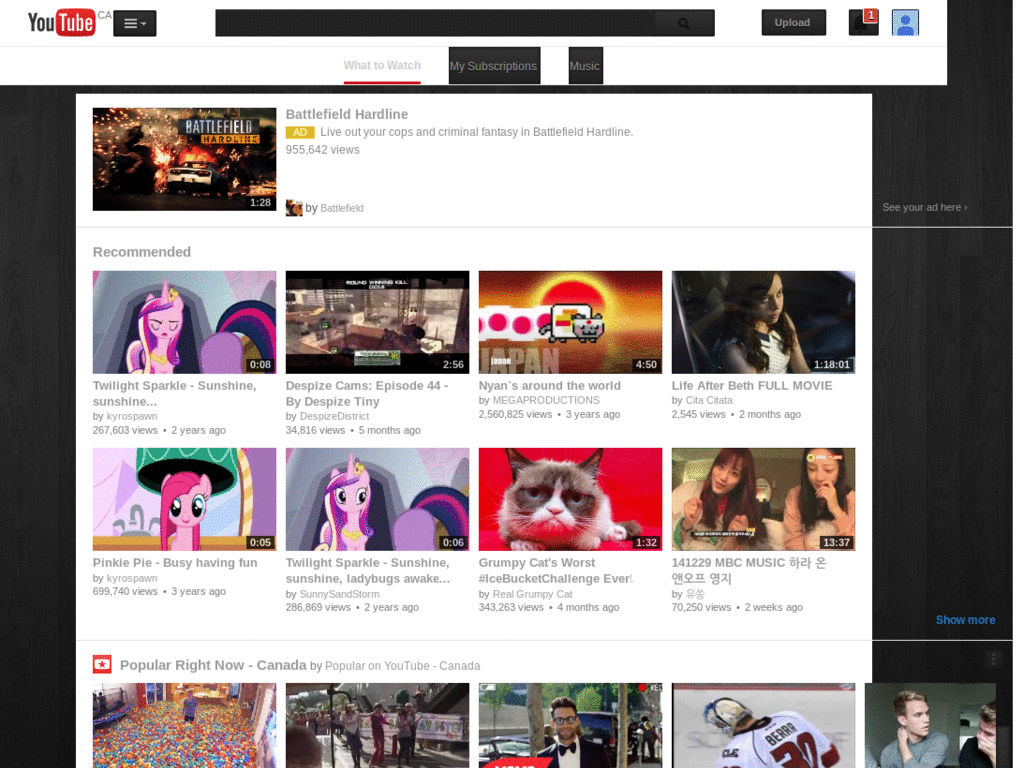Open the Battlefield Hardline ad thumbnail
The height and width of the screenshot is (768, 1024).
pyautogui.click(x=184, y=159)
